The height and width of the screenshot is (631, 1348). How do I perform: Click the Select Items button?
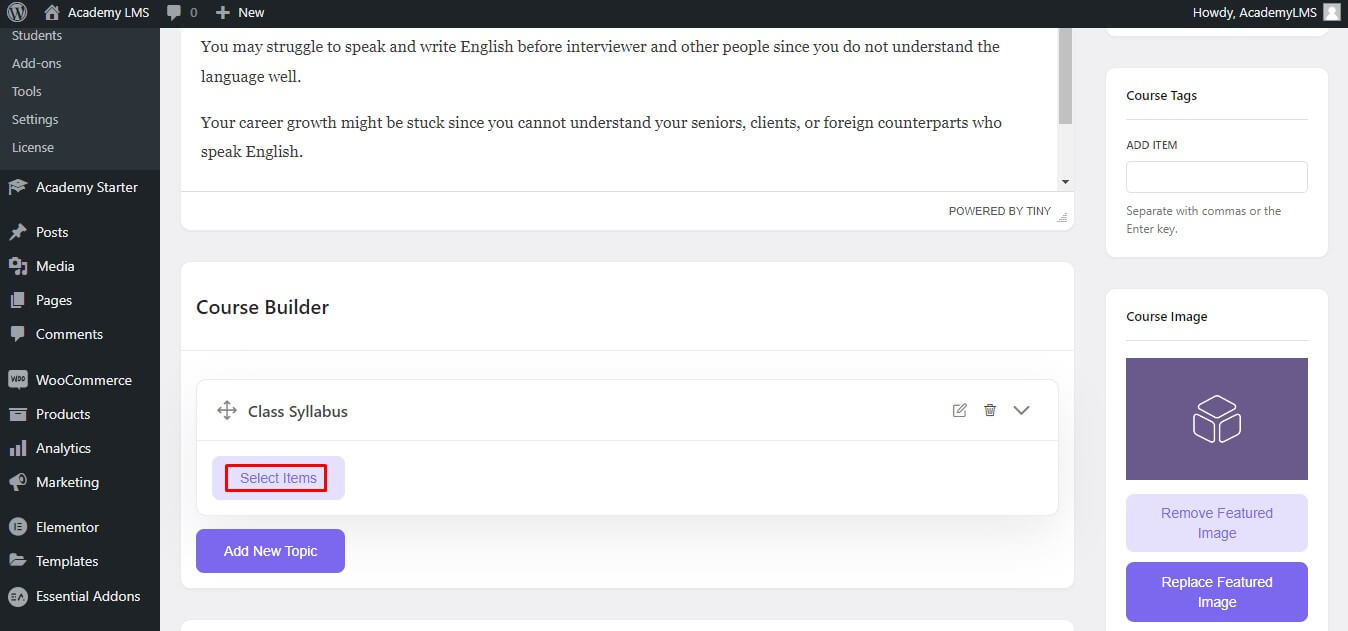pyautogui.click(x=278, y=478)
